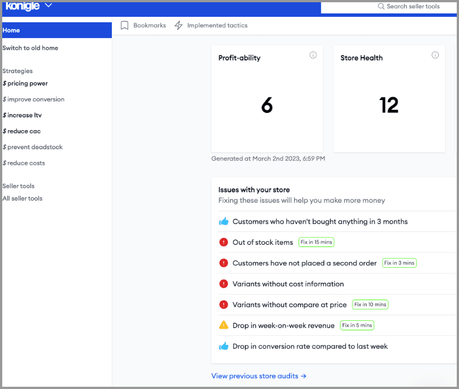
Task: Open reduce cac strategy
Action: click(21, 131)
